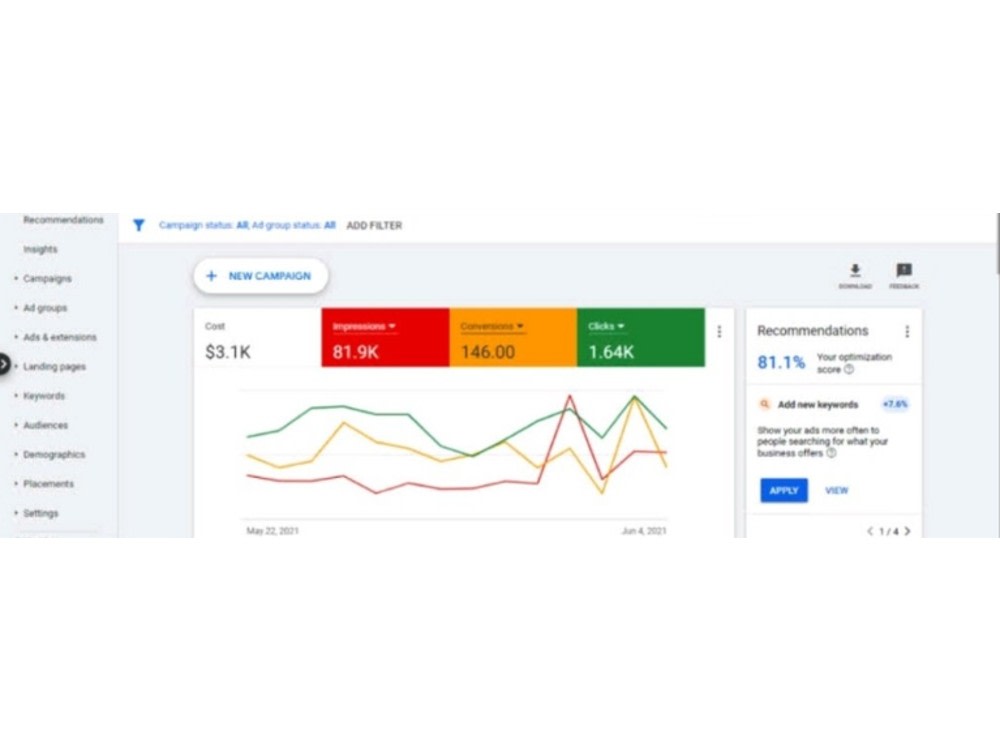
Task: Open the Impressions metric dropdown
Action: (x=364, y=327)
